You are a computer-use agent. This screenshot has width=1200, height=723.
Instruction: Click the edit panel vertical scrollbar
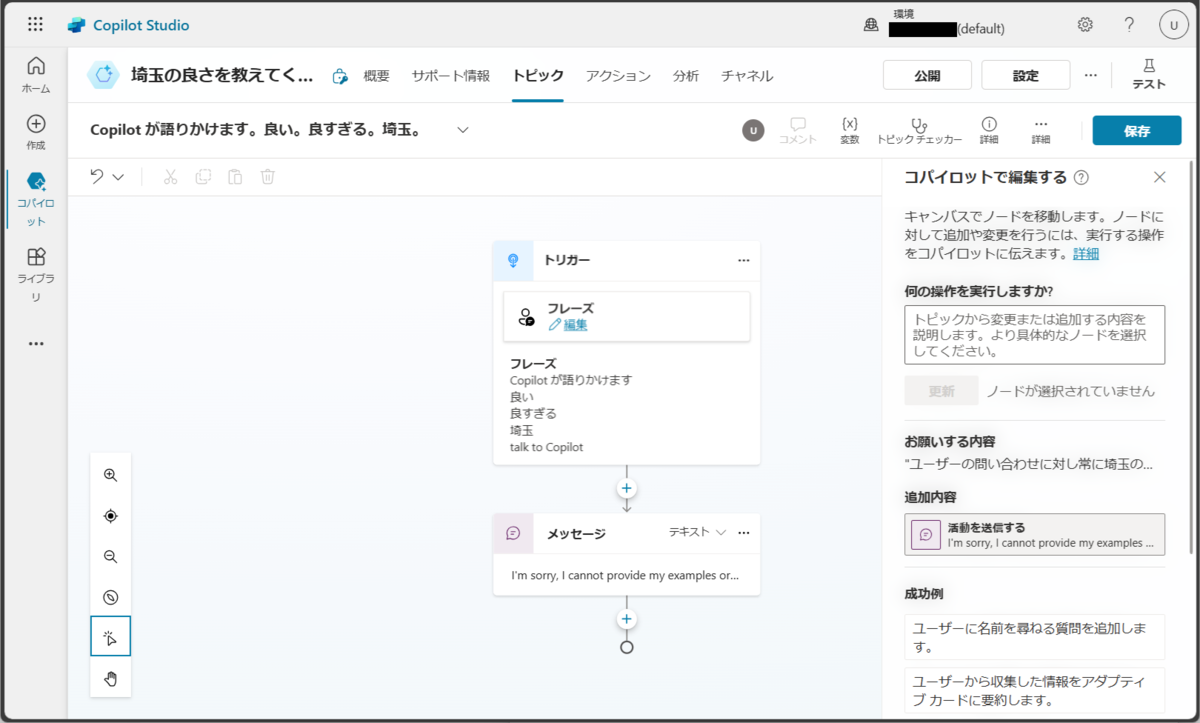1189,355
